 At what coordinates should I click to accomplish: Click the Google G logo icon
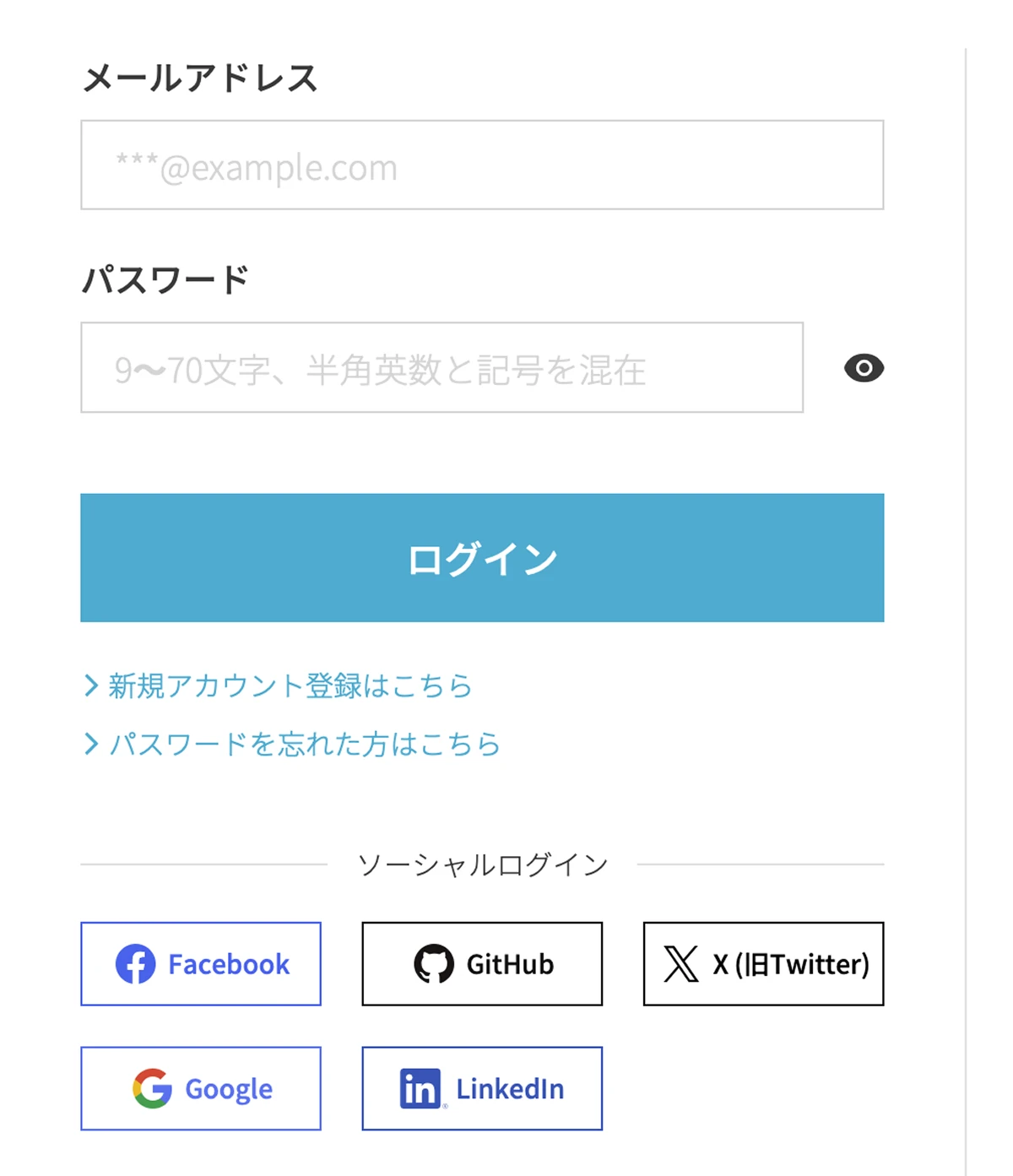click(x=153, y=1088)
